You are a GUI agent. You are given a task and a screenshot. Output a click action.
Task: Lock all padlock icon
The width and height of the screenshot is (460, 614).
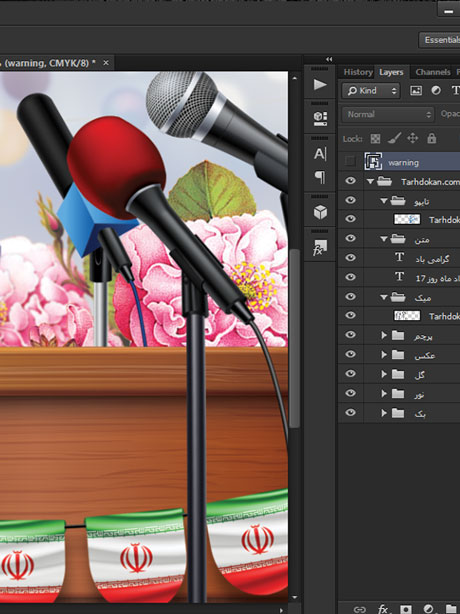pyautogui.click(x=431, y=138)
